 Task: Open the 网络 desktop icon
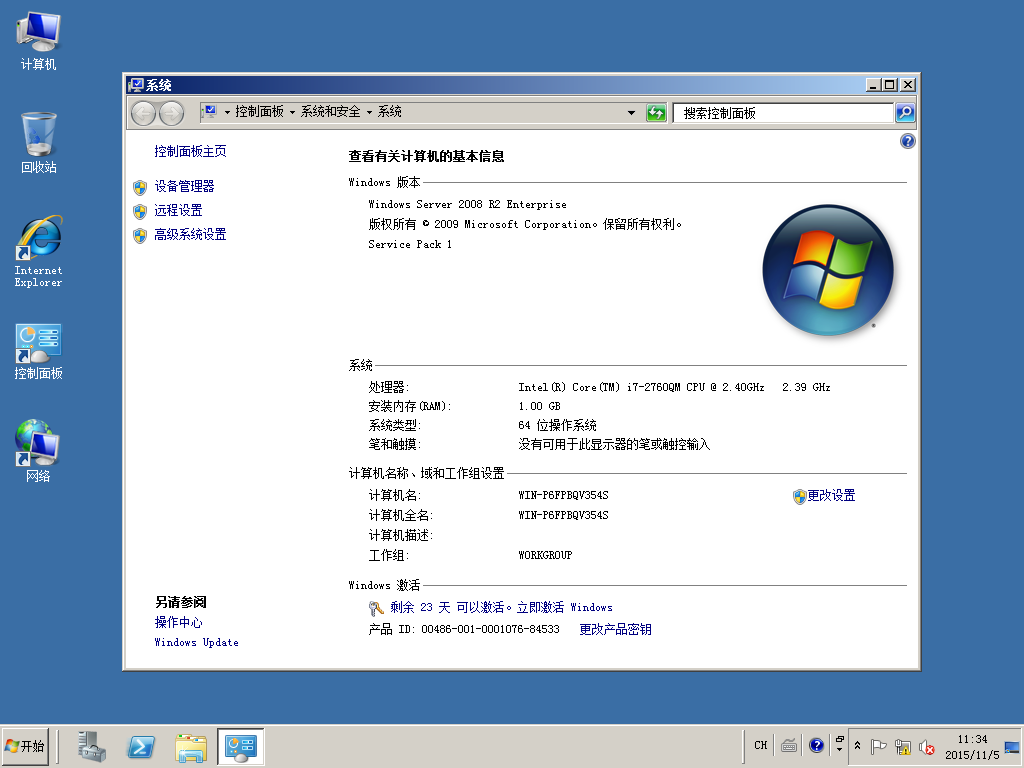[x=39, y=451]
